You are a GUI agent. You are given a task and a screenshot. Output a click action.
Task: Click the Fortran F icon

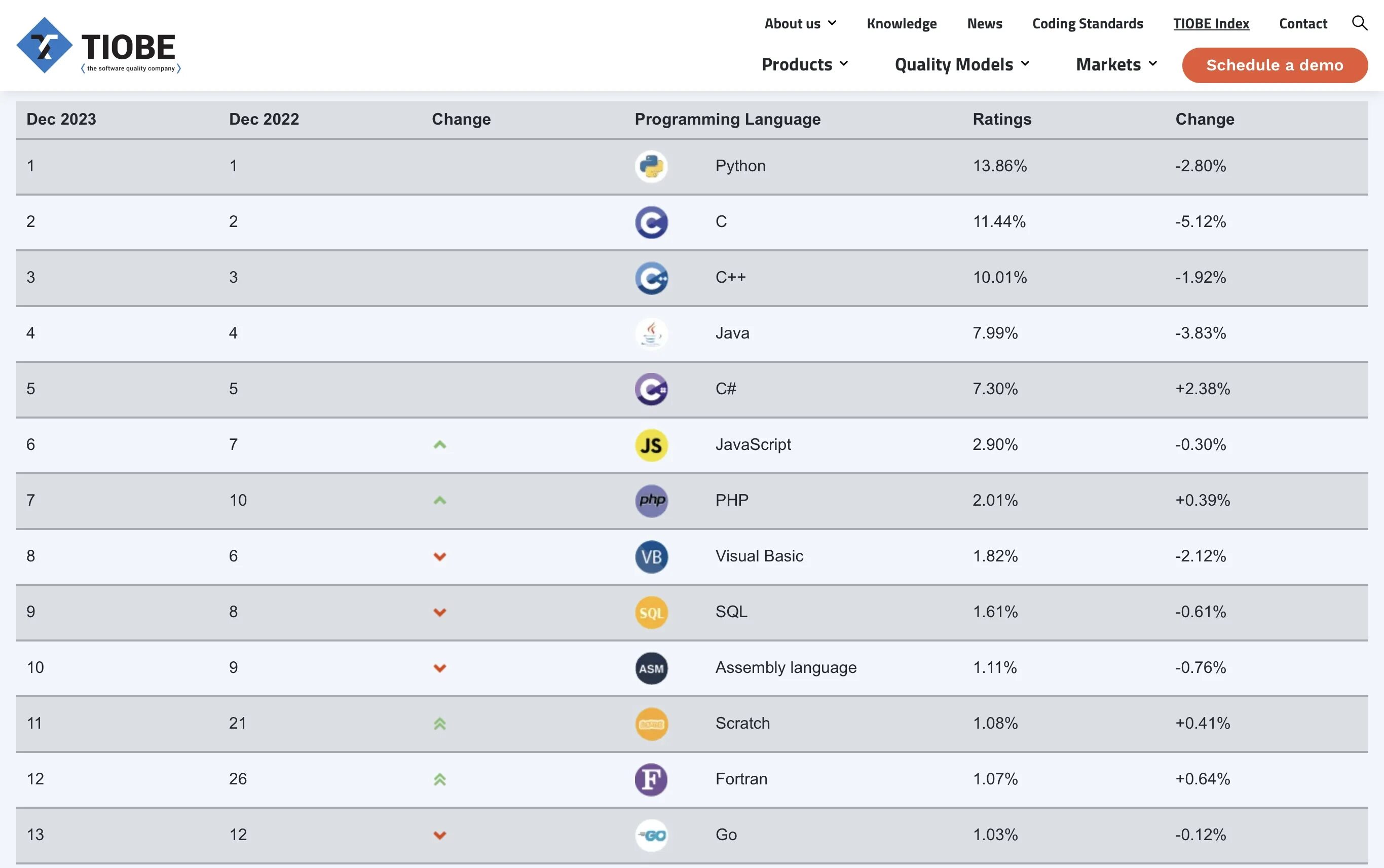pos(651,779)
